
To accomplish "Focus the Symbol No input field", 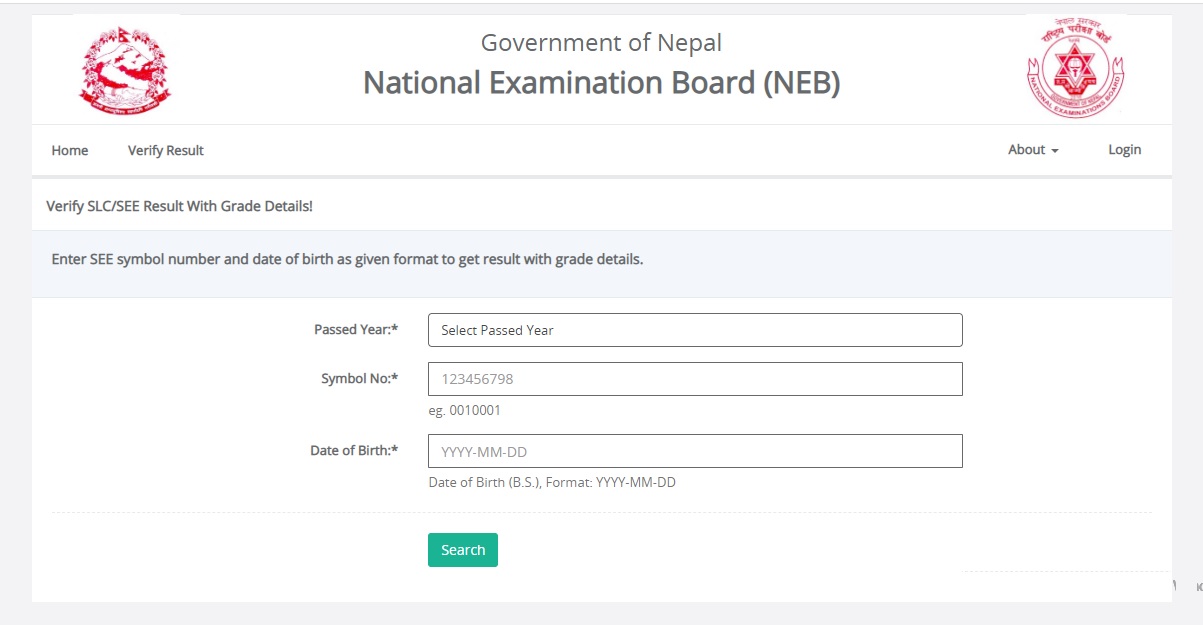I will tap(695, 379).
